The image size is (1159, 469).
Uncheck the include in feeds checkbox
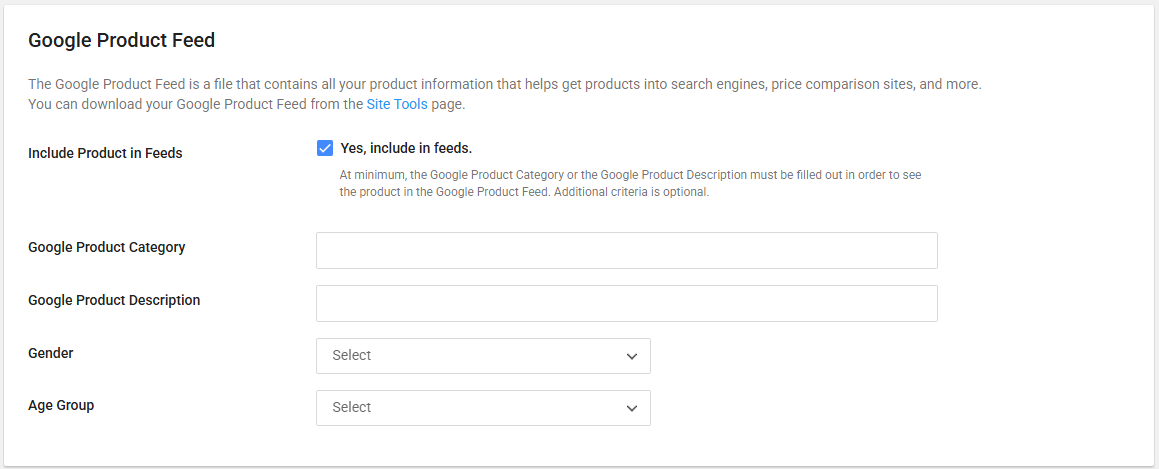[325, 149]
